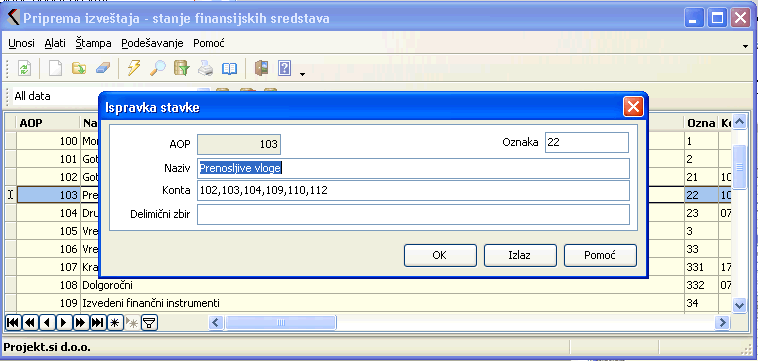Select the row with AOP 105
The image size is (758, 361).
coord(48,231)
